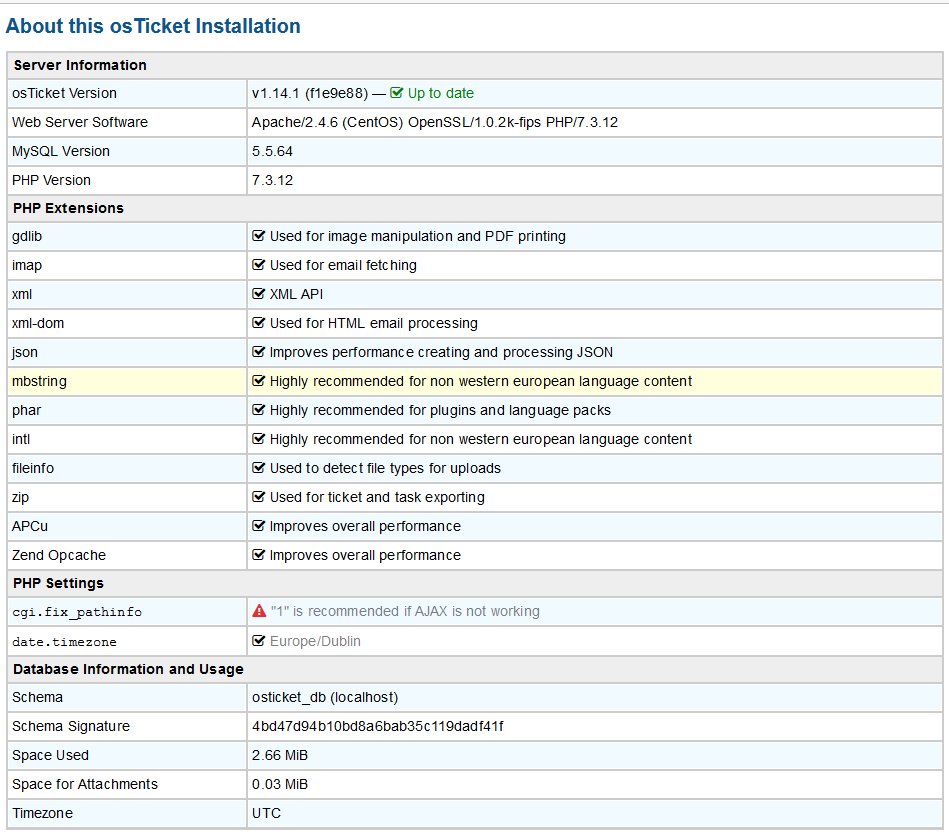Click "Used to detect file types for uploads"
The image size is (949, 839).
pos(386,469)
